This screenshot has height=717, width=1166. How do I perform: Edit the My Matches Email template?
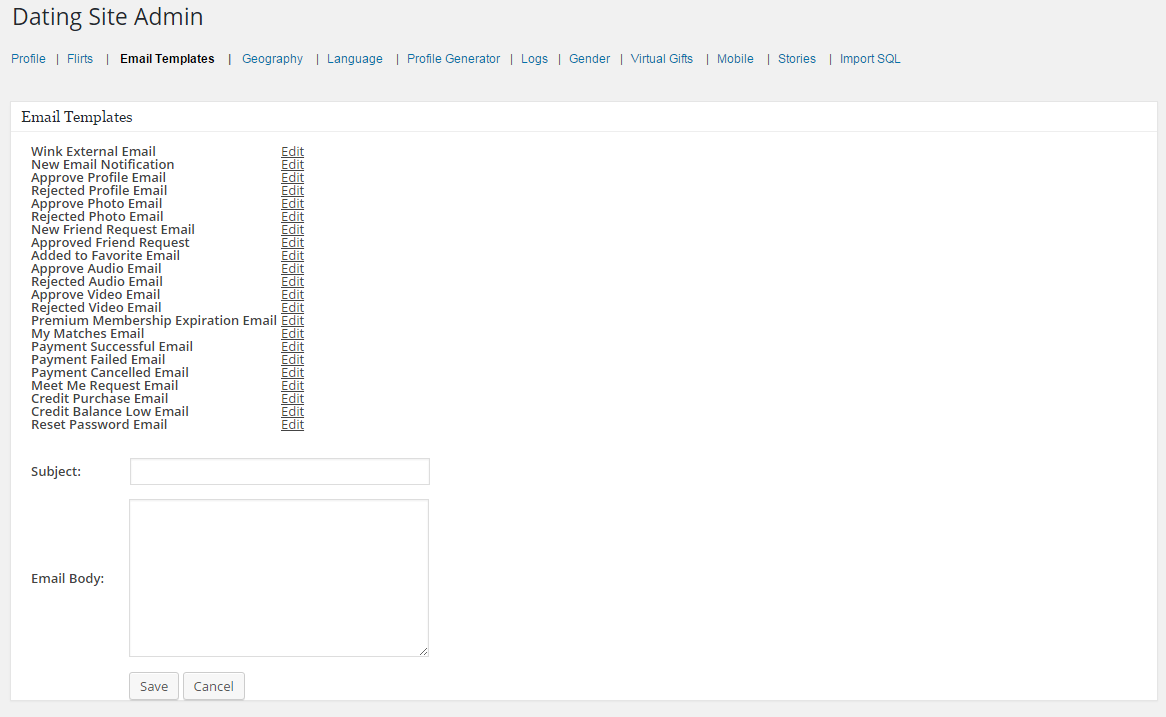tap(292, 334)
